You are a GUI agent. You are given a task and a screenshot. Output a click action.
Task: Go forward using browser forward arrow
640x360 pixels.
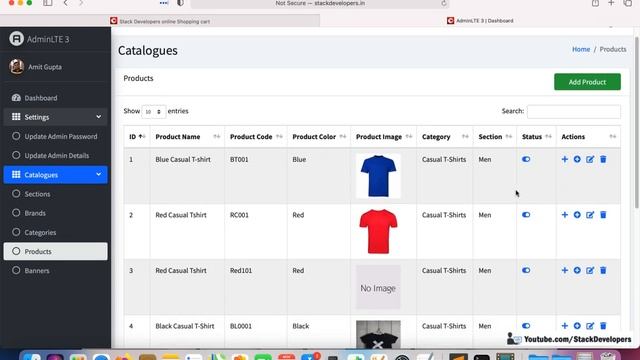[81, 3]
